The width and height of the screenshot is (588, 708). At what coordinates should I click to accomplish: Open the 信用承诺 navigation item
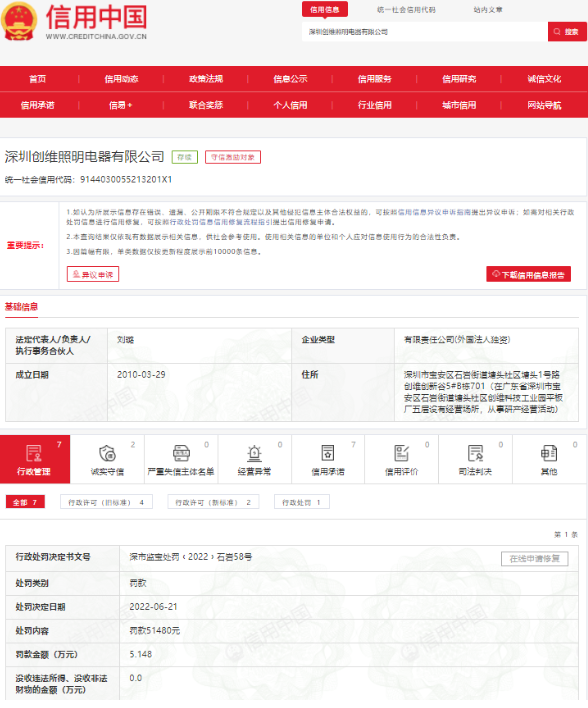tap(37, 105)
